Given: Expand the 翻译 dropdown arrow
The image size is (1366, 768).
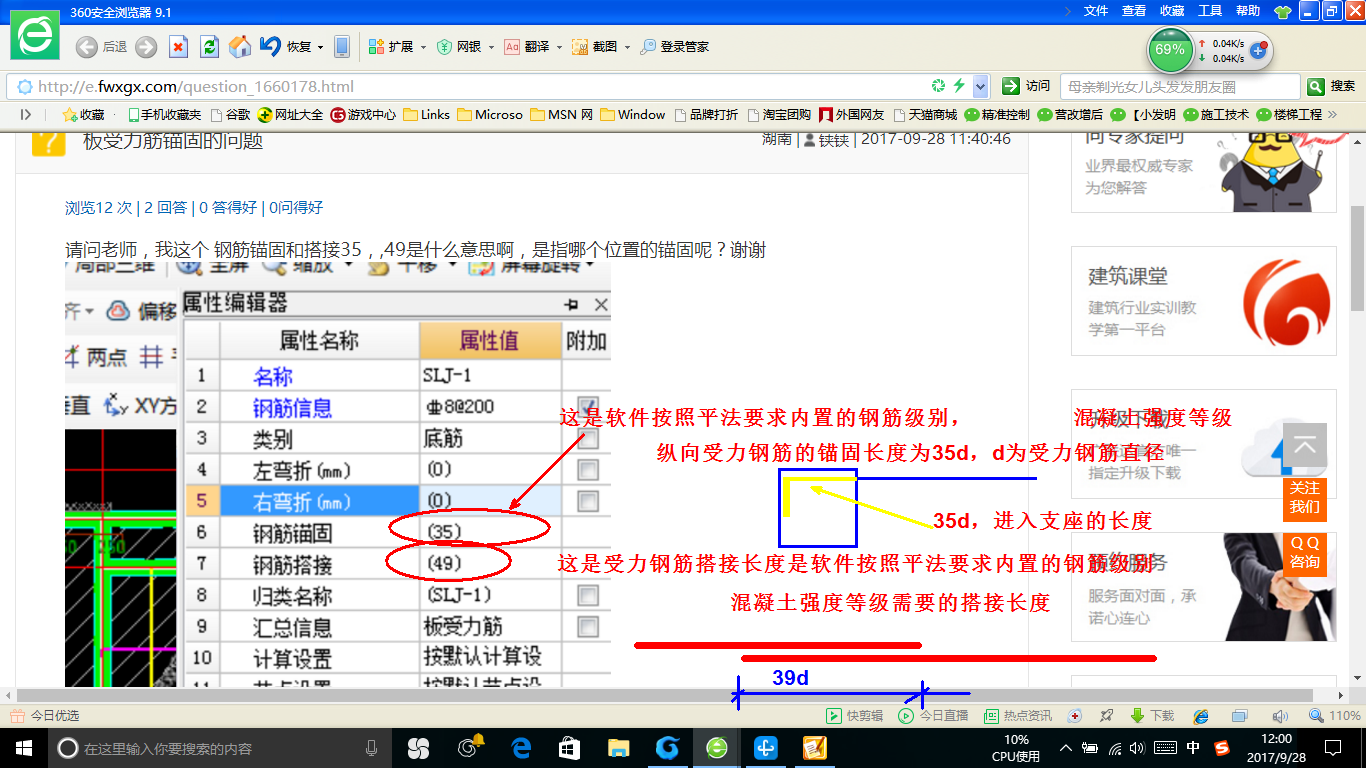Looking at the screenshot, I should pos(559,47).
